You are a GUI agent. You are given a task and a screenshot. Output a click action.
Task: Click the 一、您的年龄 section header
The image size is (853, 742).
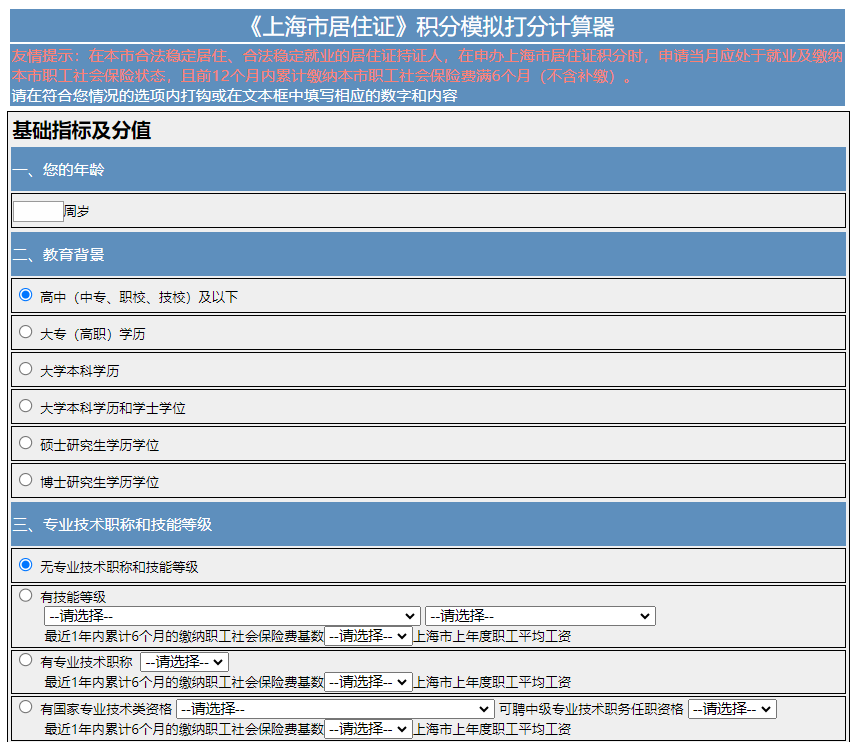pos(428,169)
